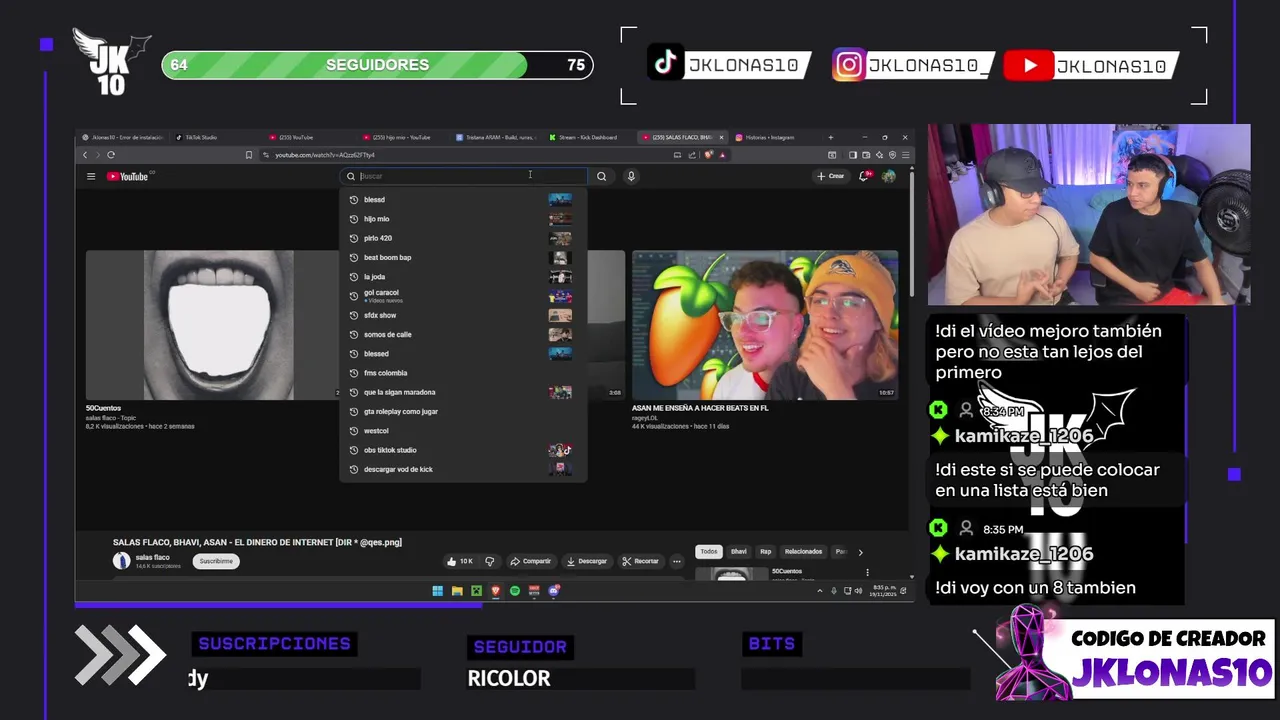
Task: Open Brave browser from the taskbar
Action: click(x=495, y=591)
